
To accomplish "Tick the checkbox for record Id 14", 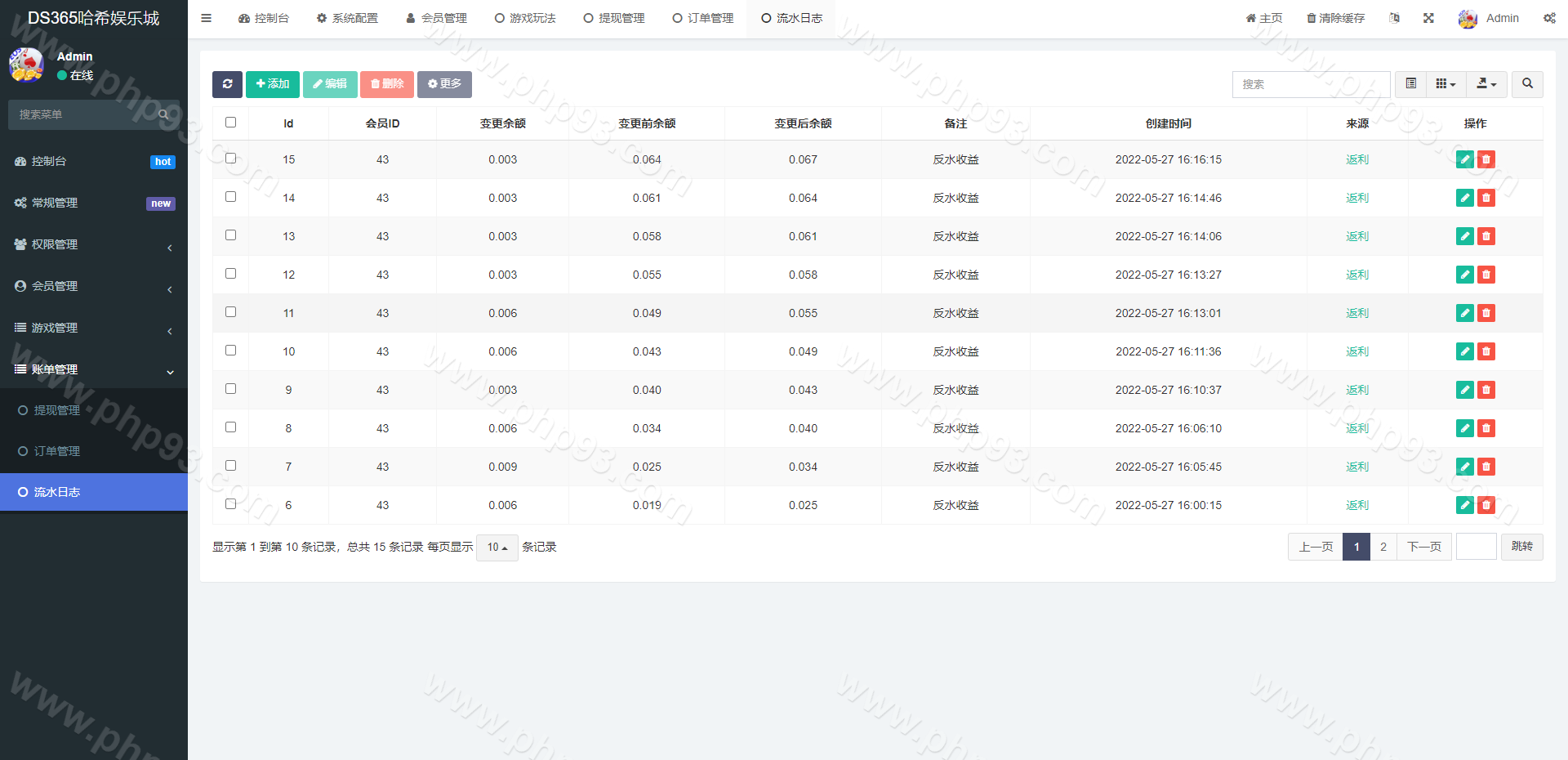I will coord(230,197).
